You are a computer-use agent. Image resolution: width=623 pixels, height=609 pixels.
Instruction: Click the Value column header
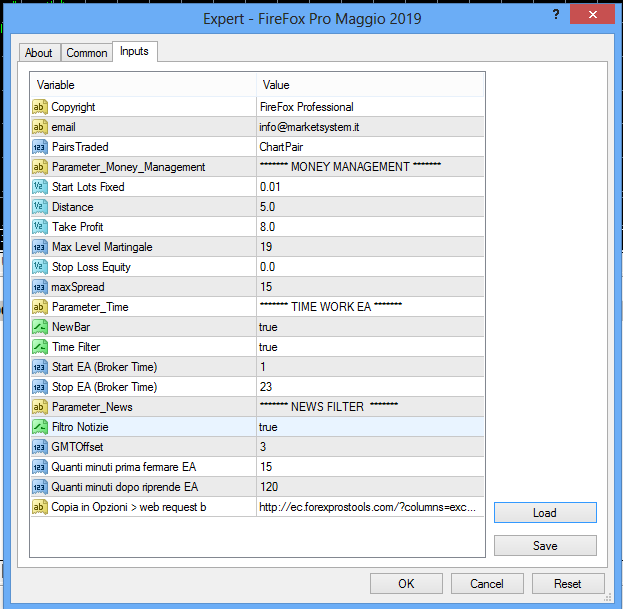tap(370, 85)
